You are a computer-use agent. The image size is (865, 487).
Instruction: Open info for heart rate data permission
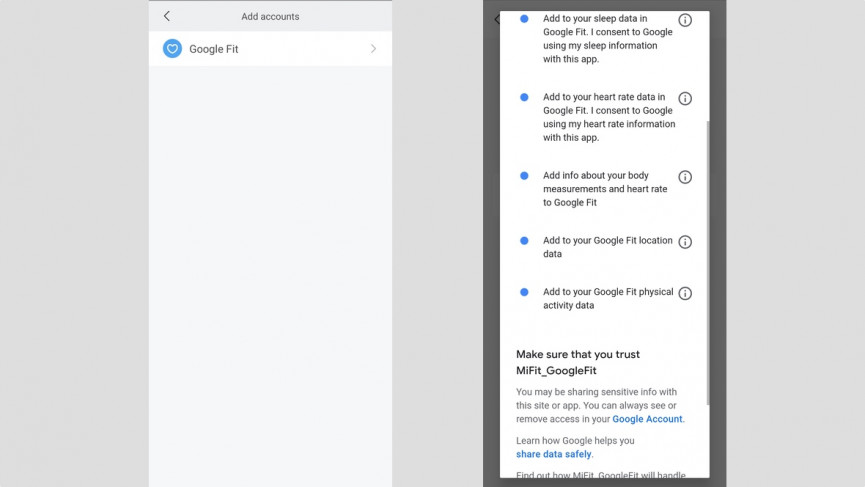685,98
